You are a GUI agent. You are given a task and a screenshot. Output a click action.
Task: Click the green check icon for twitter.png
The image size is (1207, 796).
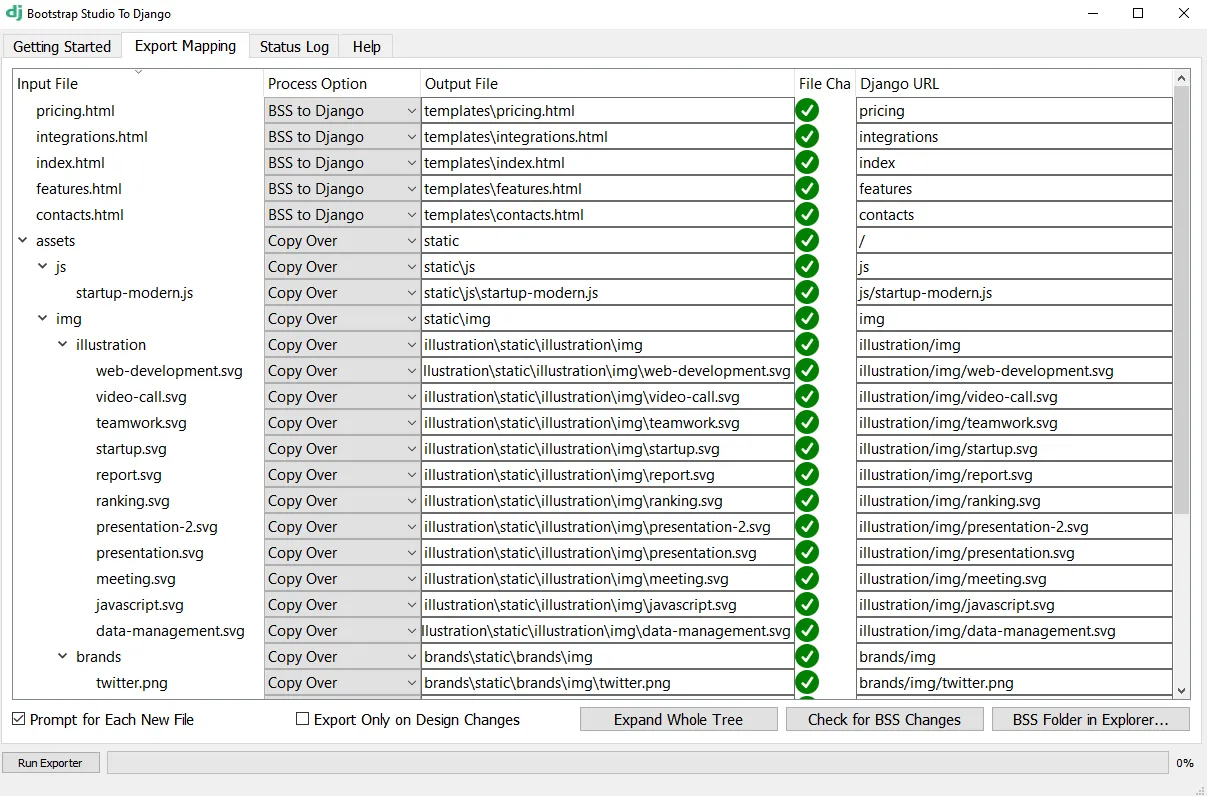tap(807, 682)
